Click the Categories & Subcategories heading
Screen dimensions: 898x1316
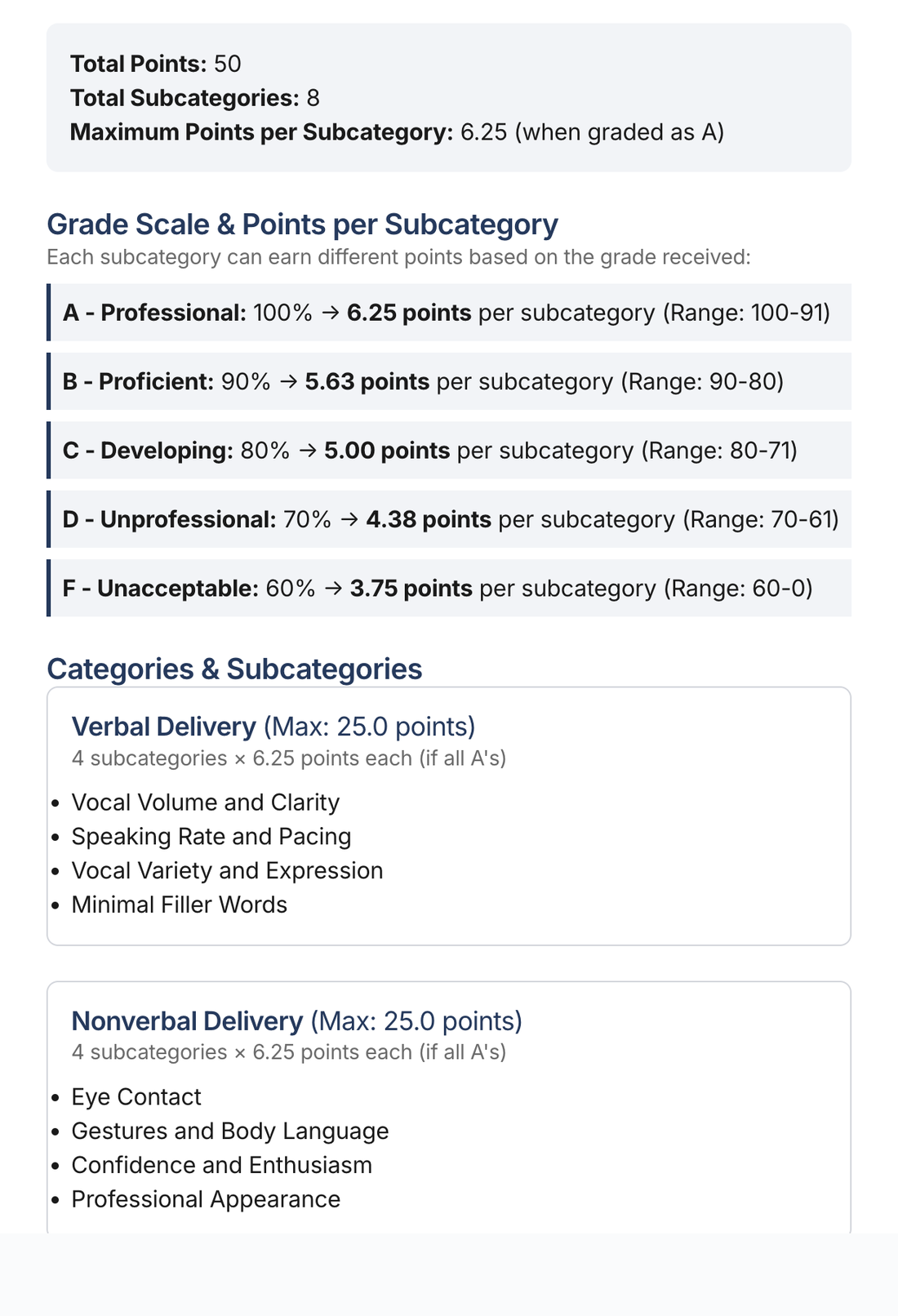tap(235, 669)
